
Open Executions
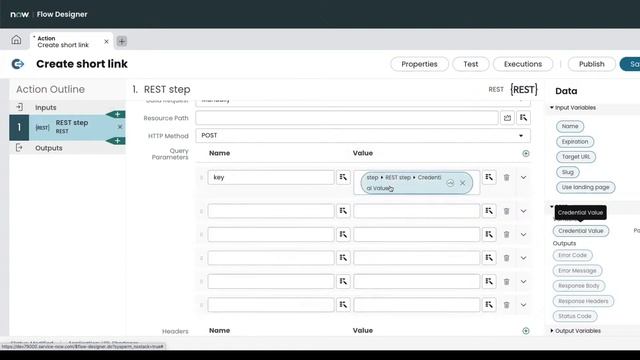click(523, 64)
